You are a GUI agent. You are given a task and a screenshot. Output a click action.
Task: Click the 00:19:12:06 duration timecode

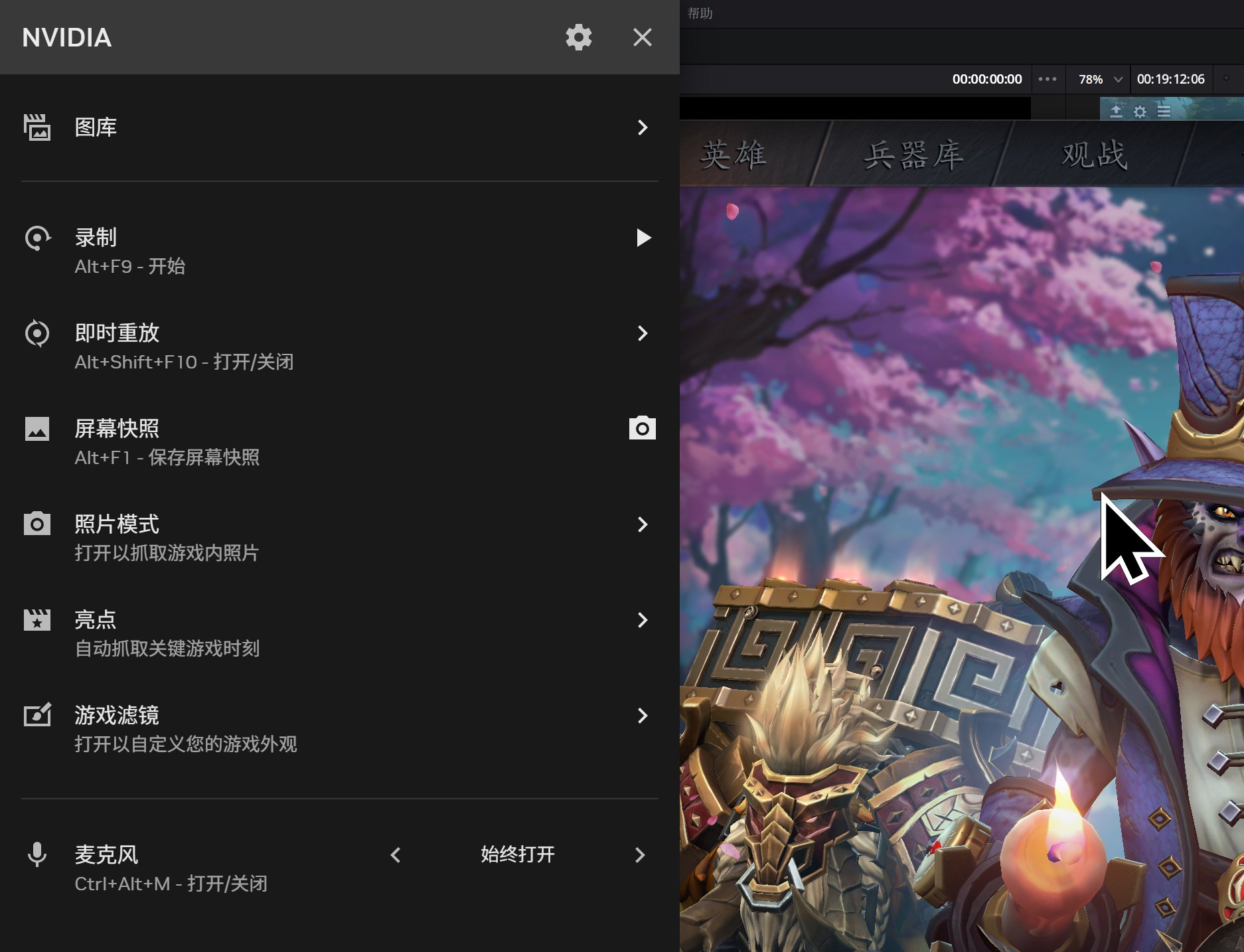click(x=1170, y=79)
